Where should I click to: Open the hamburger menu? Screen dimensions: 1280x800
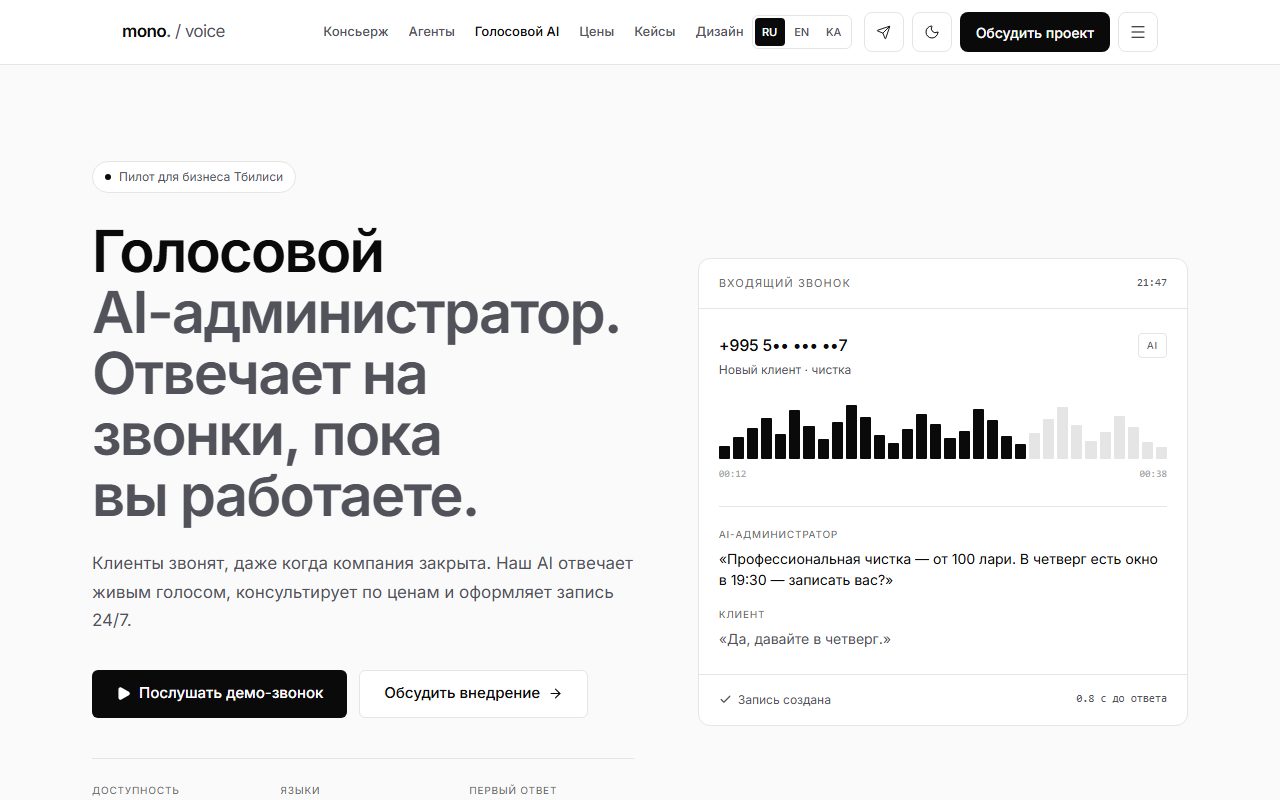point(1138,32)
